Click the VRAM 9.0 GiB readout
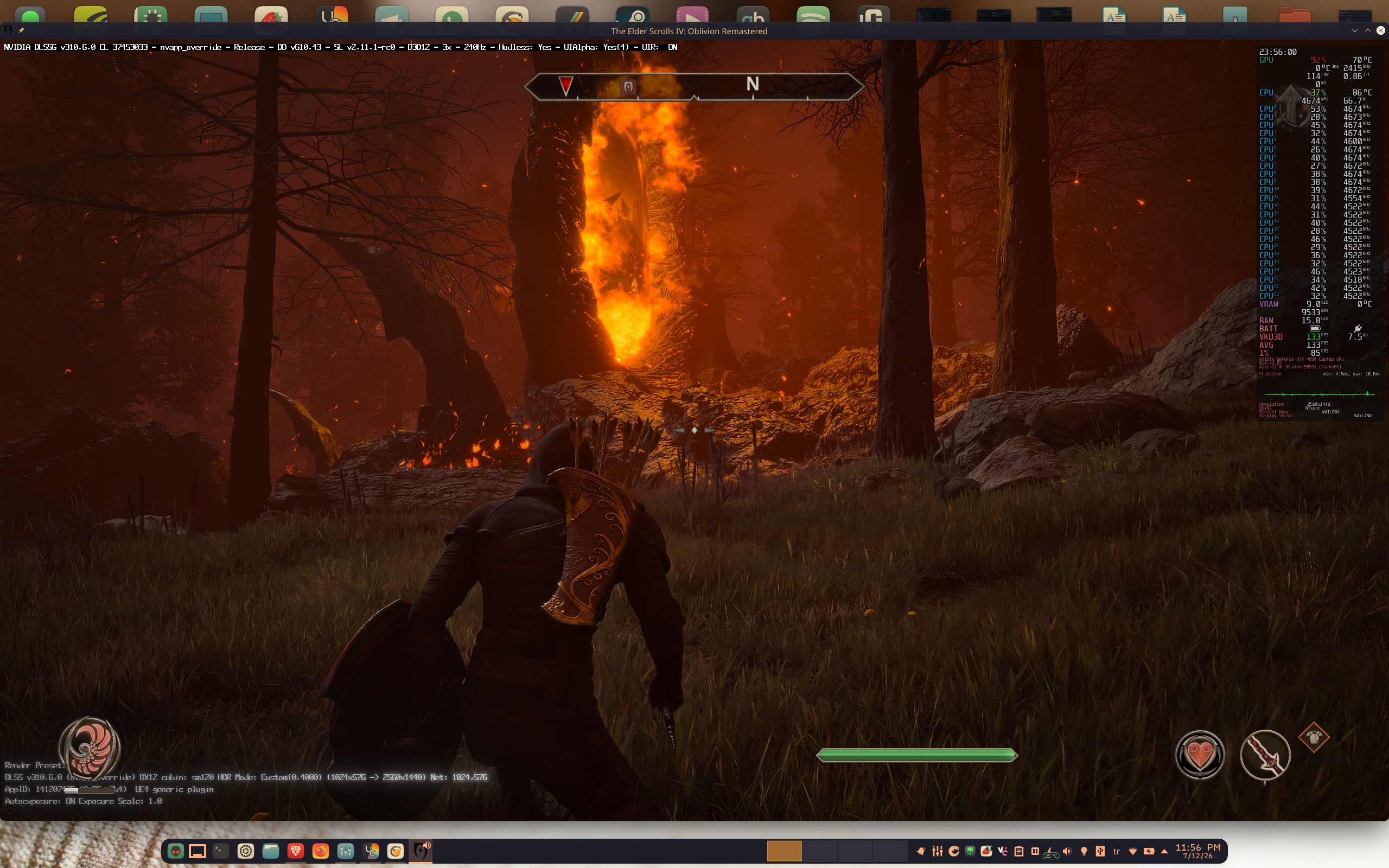This screenshot has width=1389, height=868. pos(1293,304)
